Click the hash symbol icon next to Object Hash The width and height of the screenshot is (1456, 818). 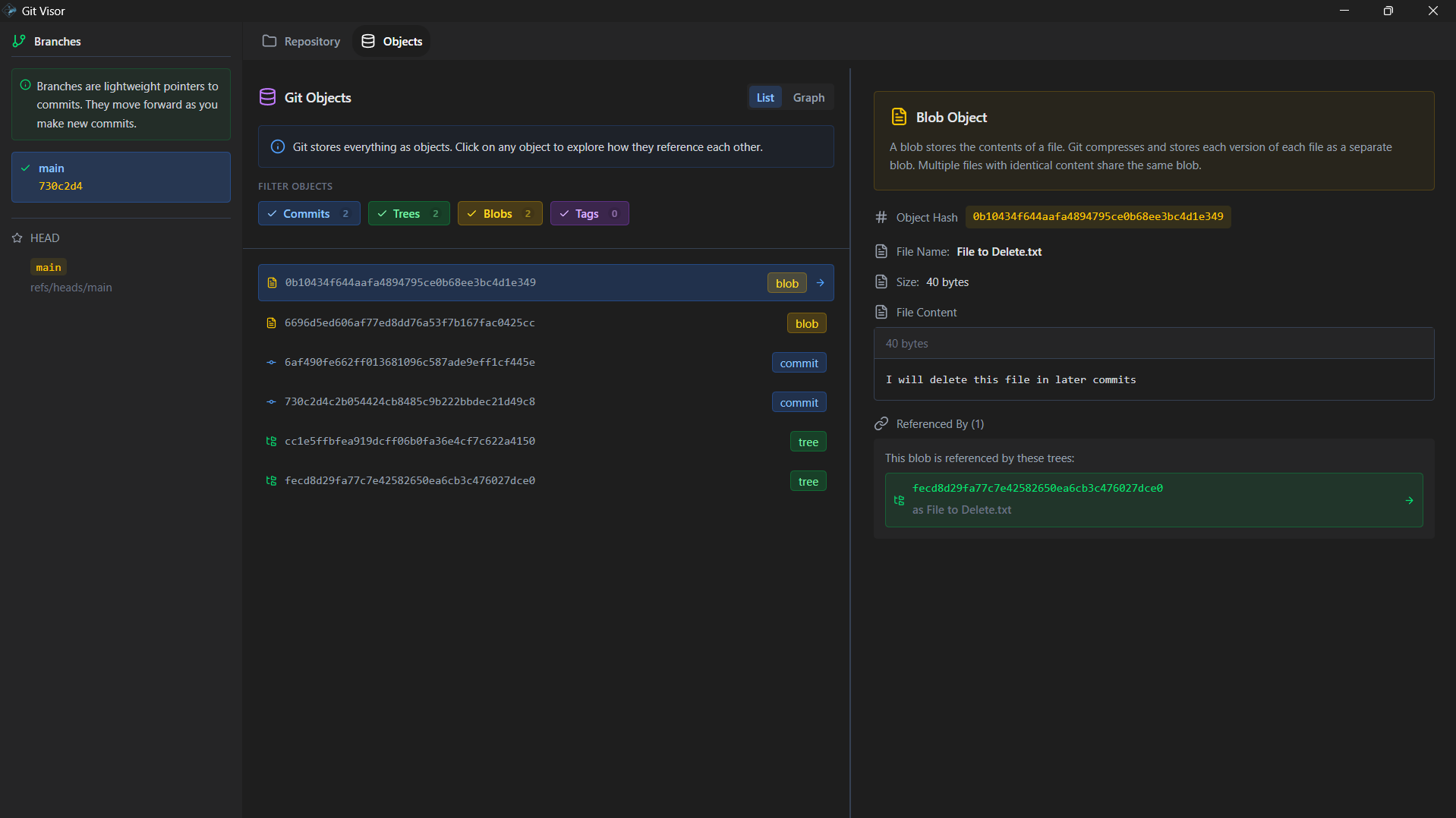881,217
